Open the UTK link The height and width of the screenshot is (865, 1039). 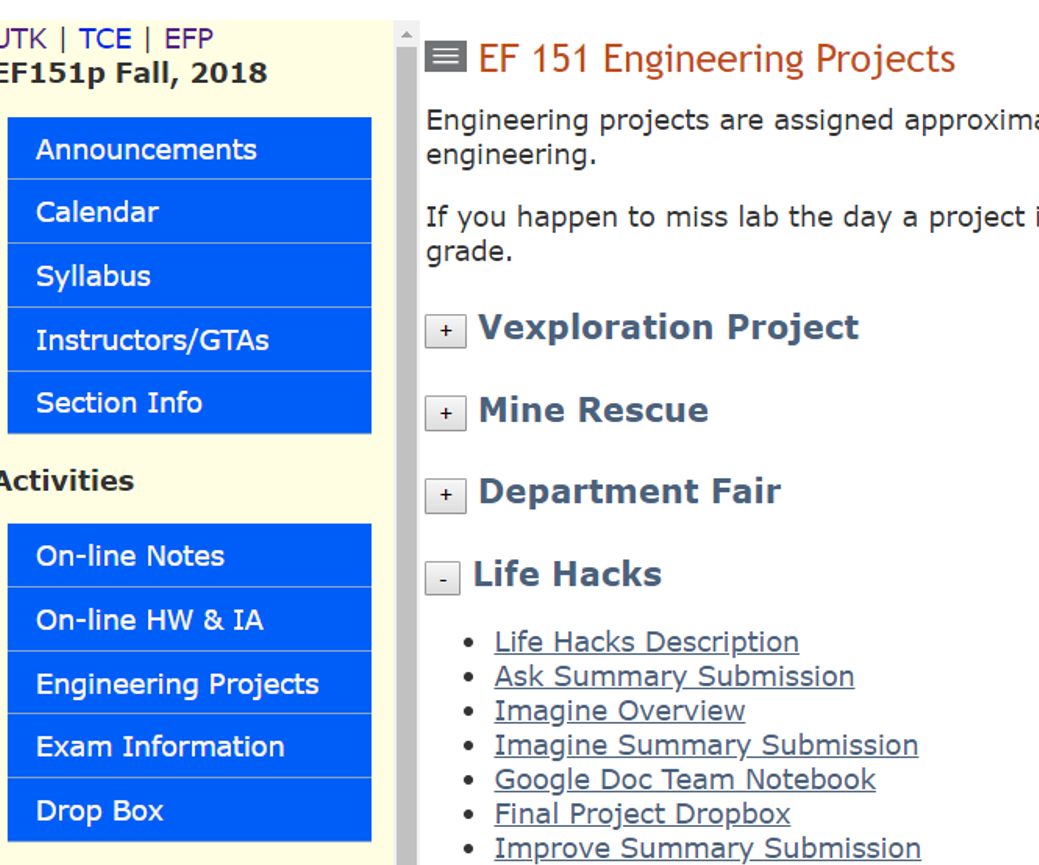tap(23, 38)
